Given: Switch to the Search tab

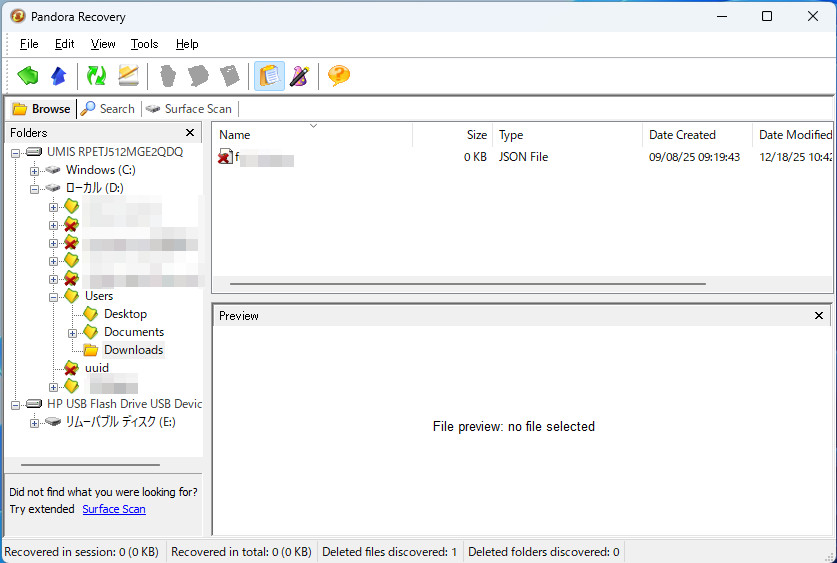Looking at the screenshot, I should 108,109.
